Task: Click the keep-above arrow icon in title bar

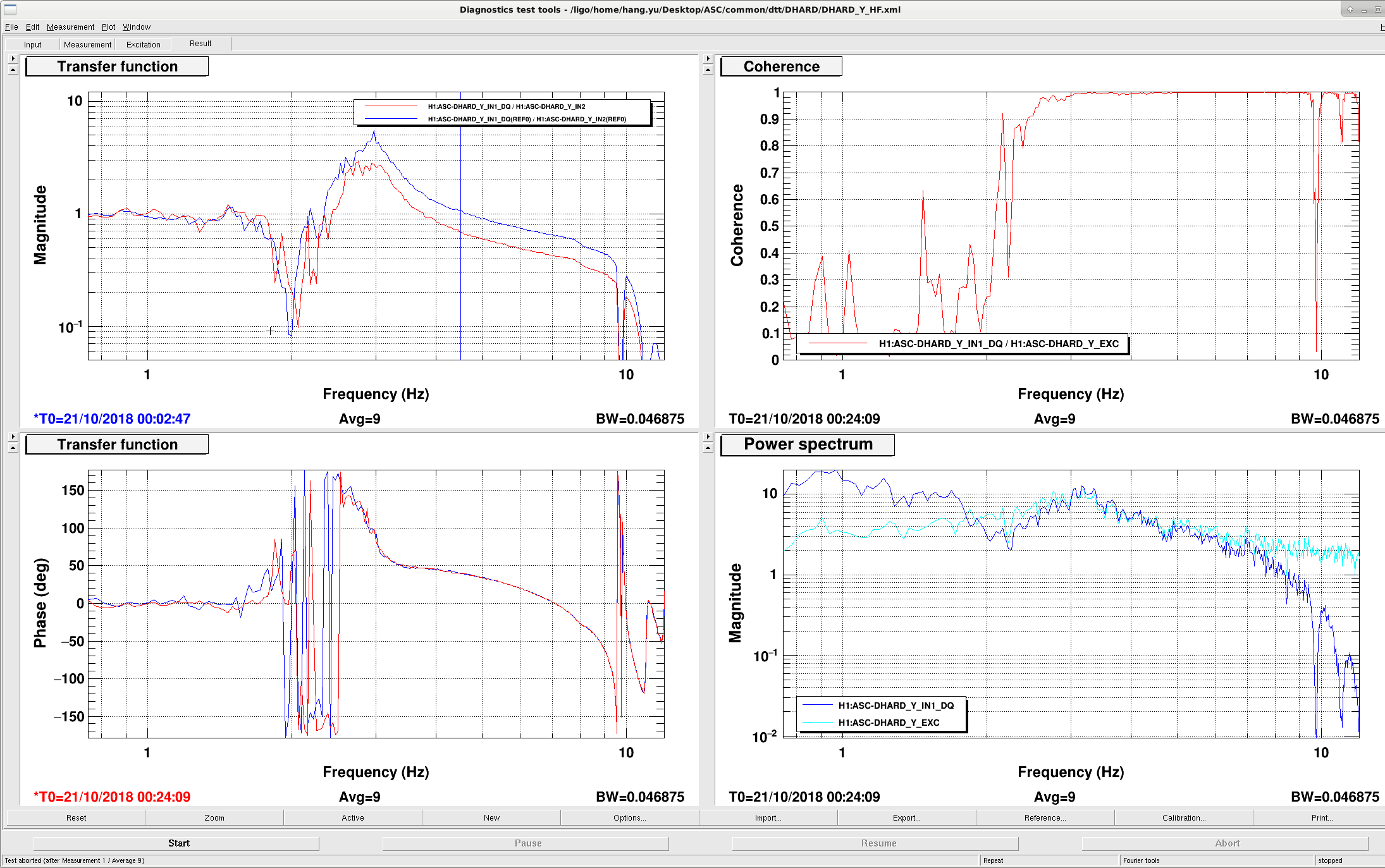Action: pyautogui.click(x=1350, y=9)
